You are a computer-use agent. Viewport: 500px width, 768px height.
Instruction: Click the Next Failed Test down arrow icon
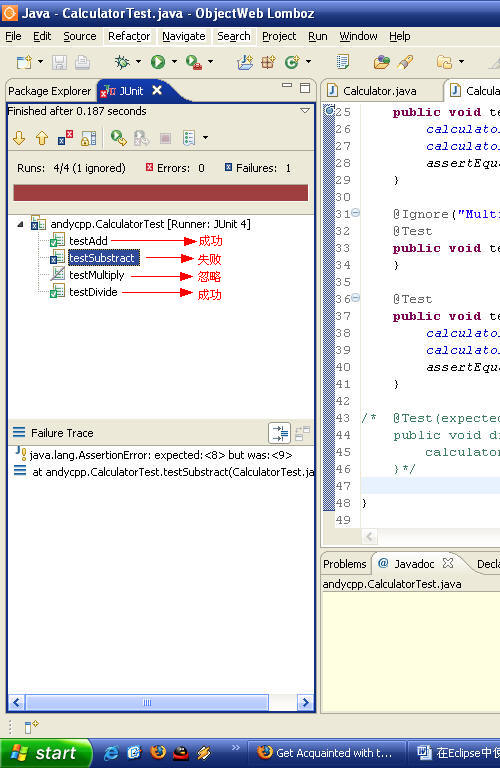19,138
